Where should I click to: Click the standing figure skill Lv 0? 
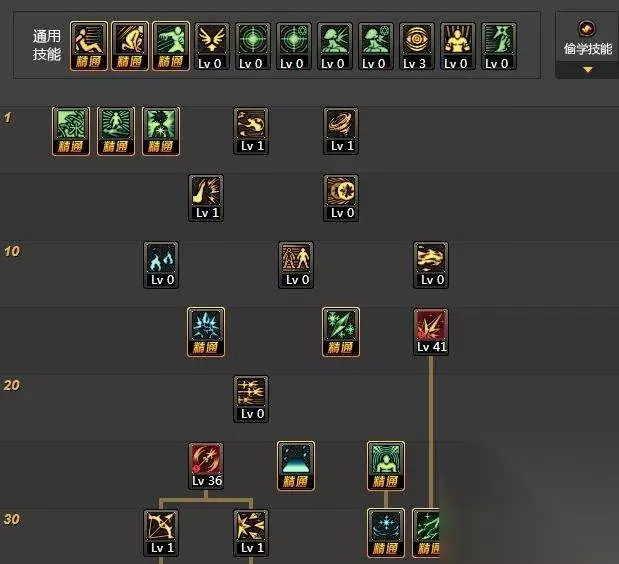(x=296, y=265)
